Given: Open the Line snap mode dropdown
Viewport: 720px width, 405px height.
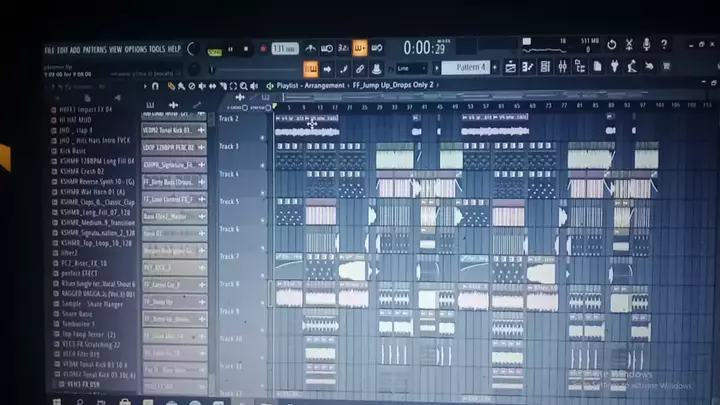Looking at the screenshot, I should (410, 68).
